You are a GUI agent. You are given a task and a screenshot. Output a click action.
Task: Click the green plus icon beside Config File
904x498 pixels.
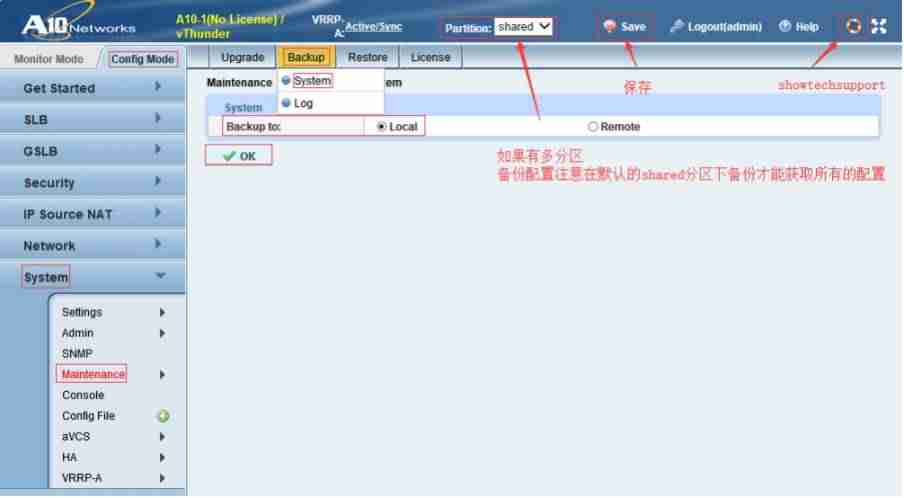(x=163, y=416)
